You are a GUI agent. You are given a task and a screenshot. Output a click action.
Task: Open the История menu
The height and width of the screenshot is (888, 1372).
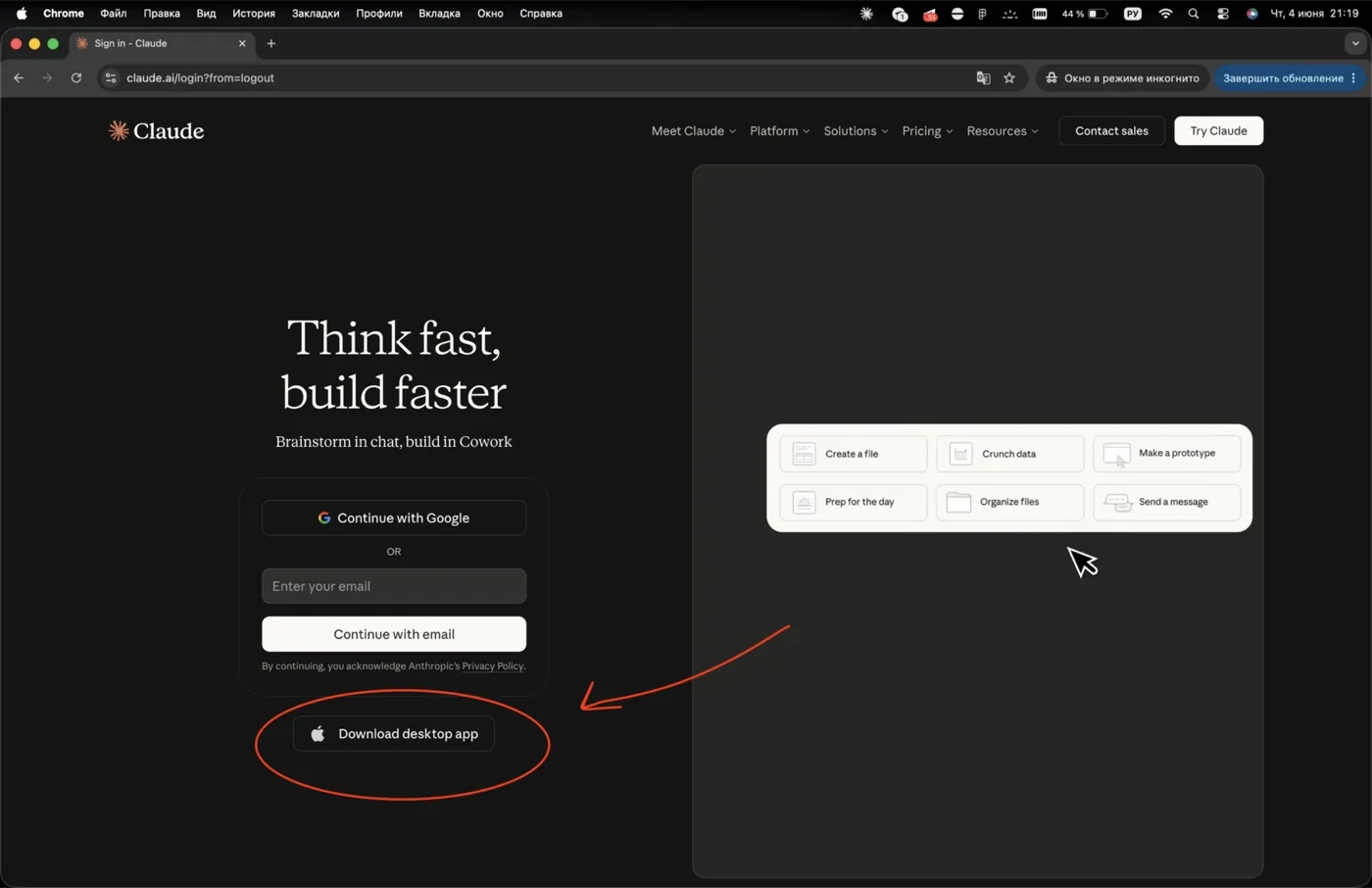click(254, 14)
